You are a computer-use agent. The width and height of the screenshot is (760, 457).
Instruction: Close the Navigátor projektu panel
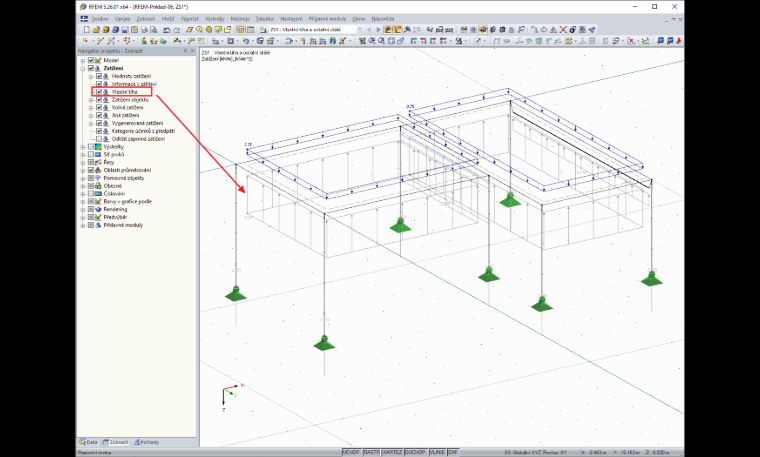tap(192, 50)
